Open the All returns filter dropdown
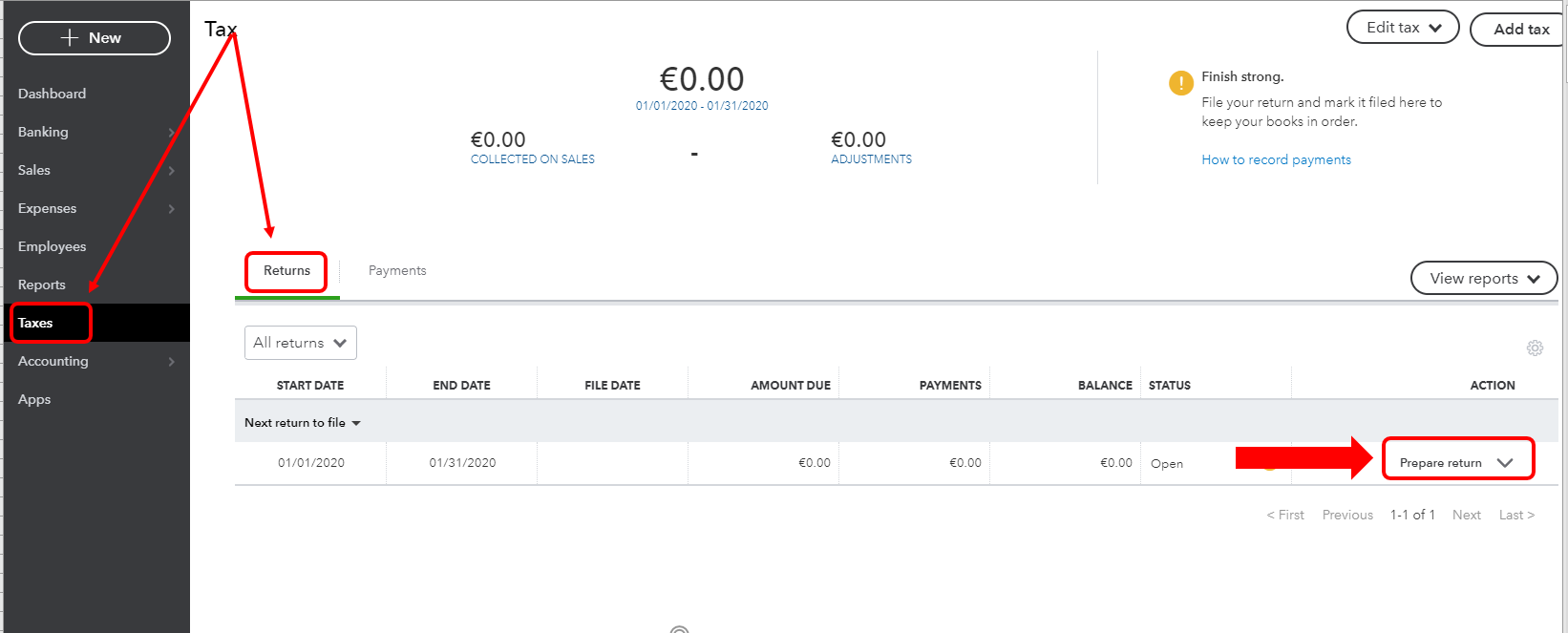1568x633 pixels. [300, 342]
